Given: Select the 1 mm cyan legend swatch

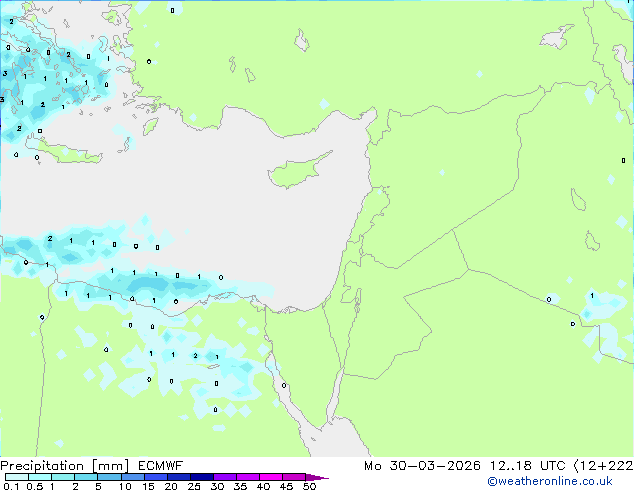Looking at the screenshot, I should 63,477.
